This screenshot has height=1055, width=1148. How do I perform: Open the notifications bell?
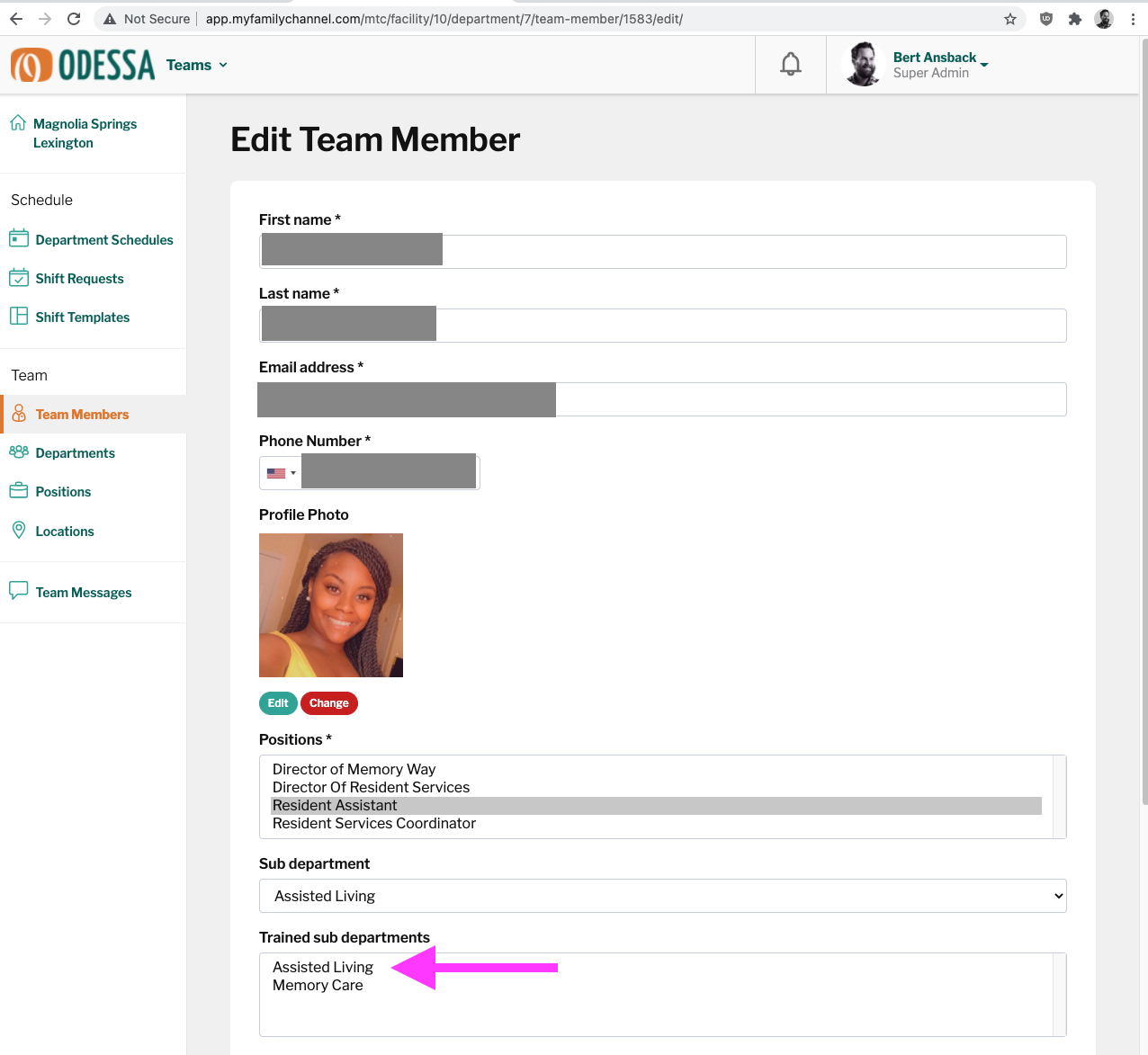click(x=790, y=65)
